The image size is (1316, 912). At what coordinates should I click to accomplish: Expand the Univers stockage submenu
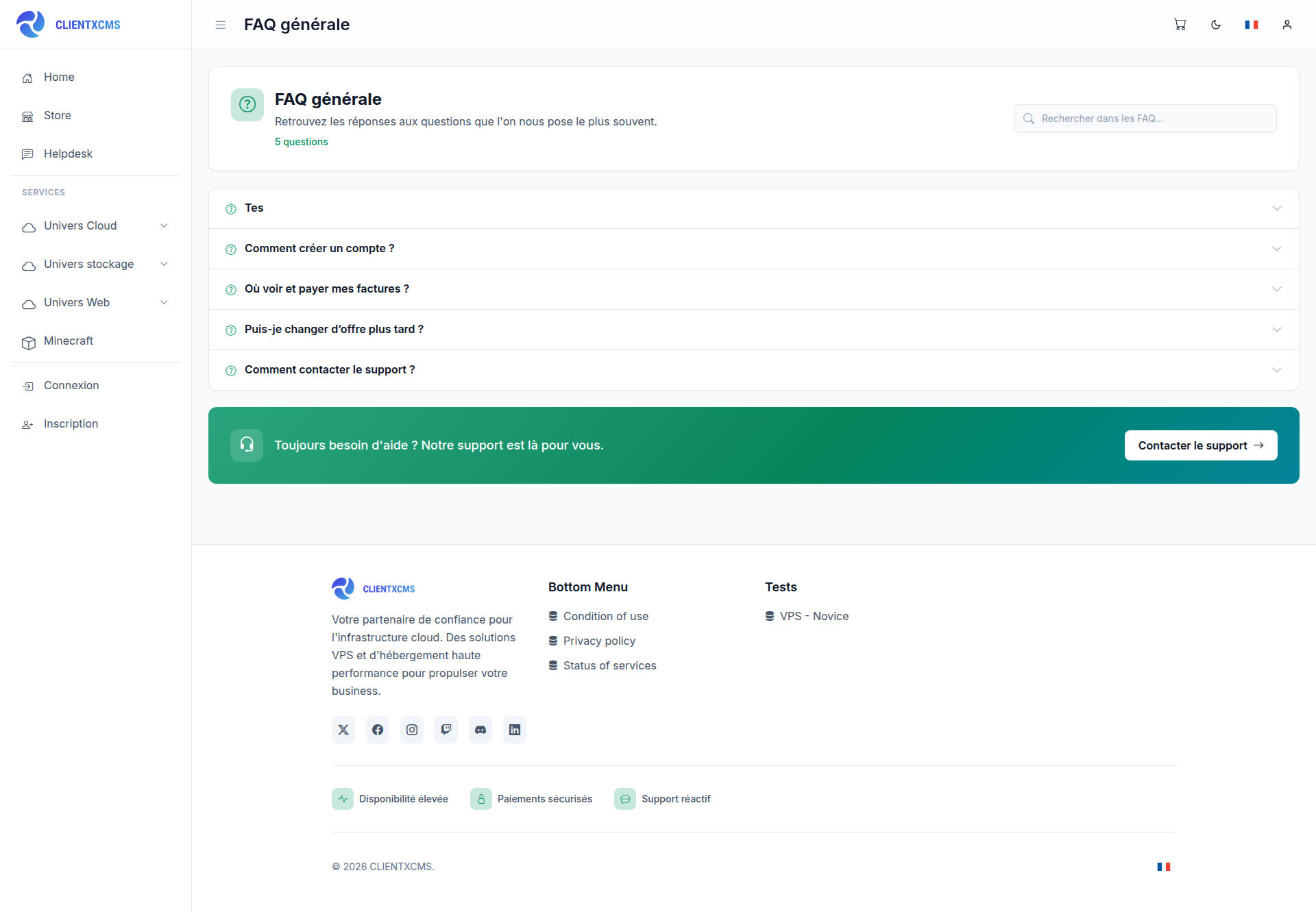pos(95,264)
